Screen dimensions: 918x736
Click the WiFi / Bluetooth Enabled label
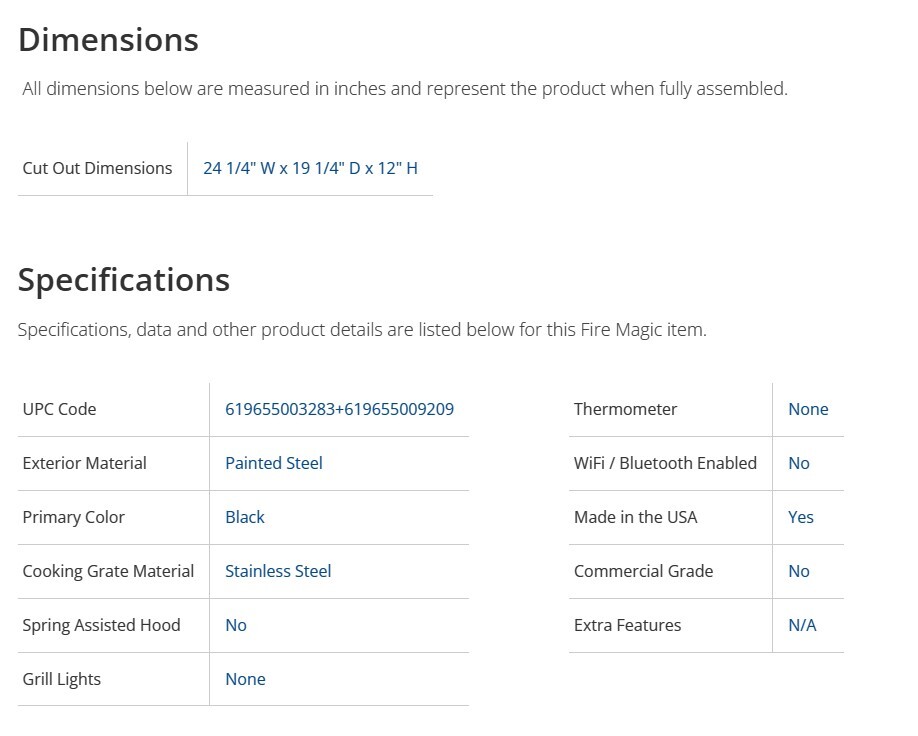[x=665, y=463]
